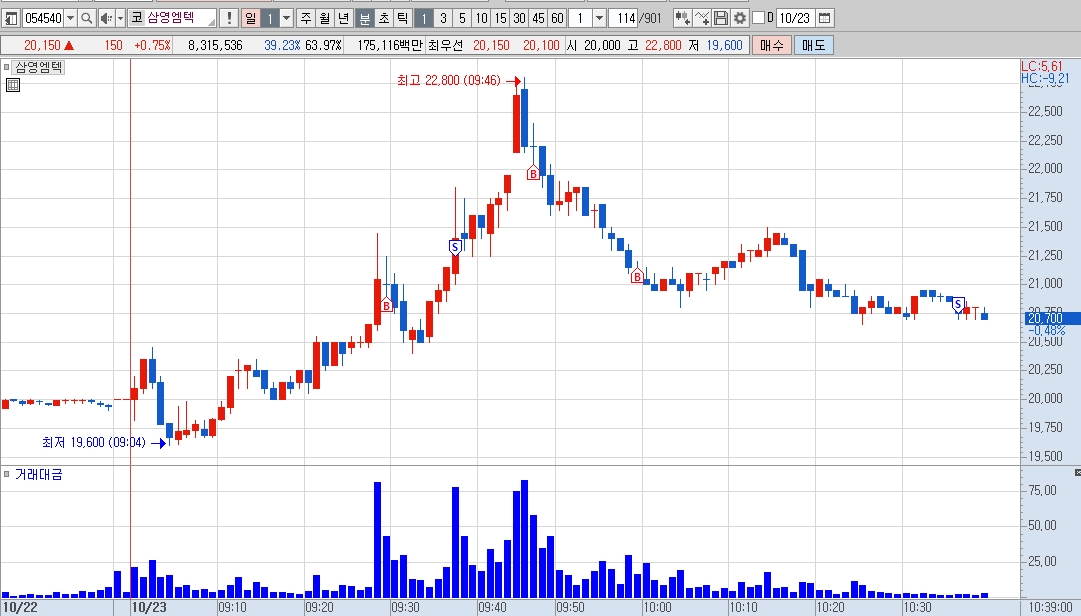
Task: Open the add candlestick chart icon
Action: pos(683,18)
